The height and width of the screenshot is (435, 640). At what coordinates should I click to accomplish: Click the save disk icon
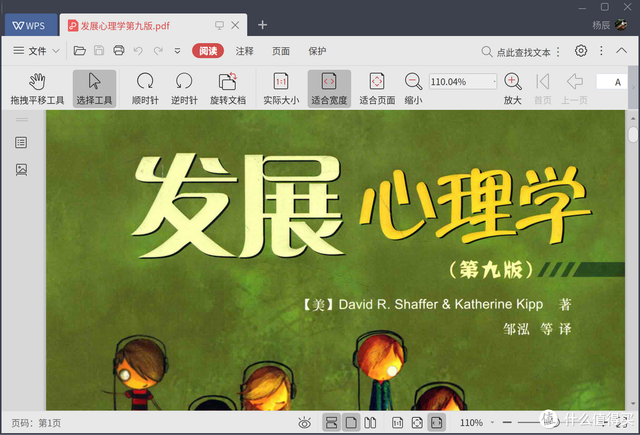99,51
